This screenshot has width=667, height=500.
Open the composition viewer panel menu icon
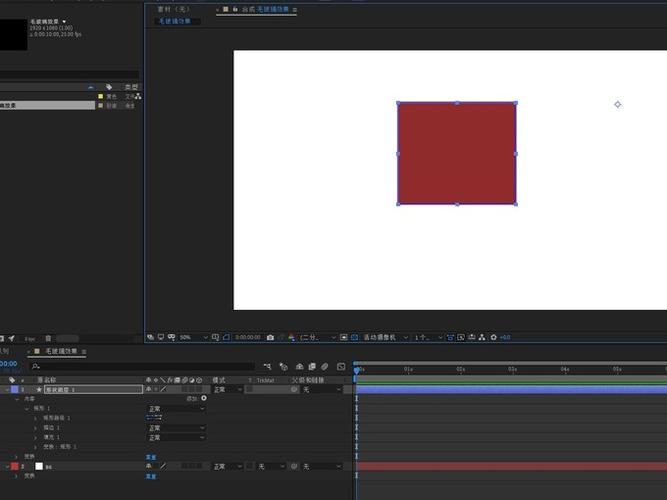295,9
